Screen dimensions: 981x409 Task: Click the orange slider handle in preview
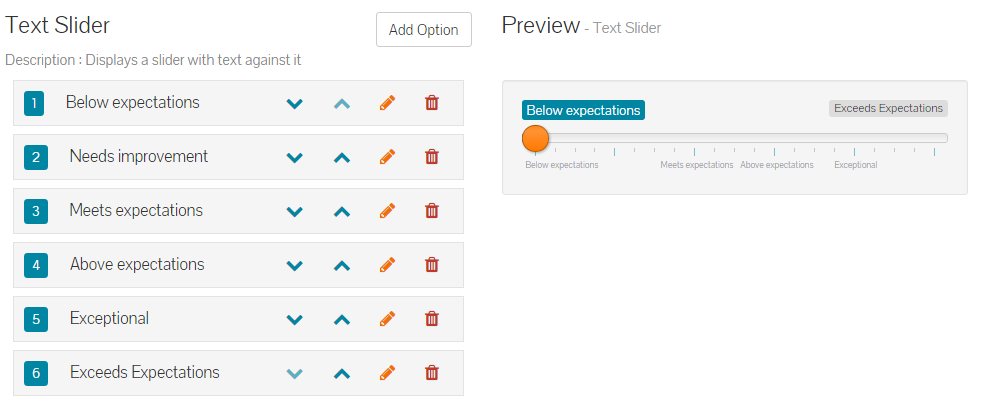(536, 138)
